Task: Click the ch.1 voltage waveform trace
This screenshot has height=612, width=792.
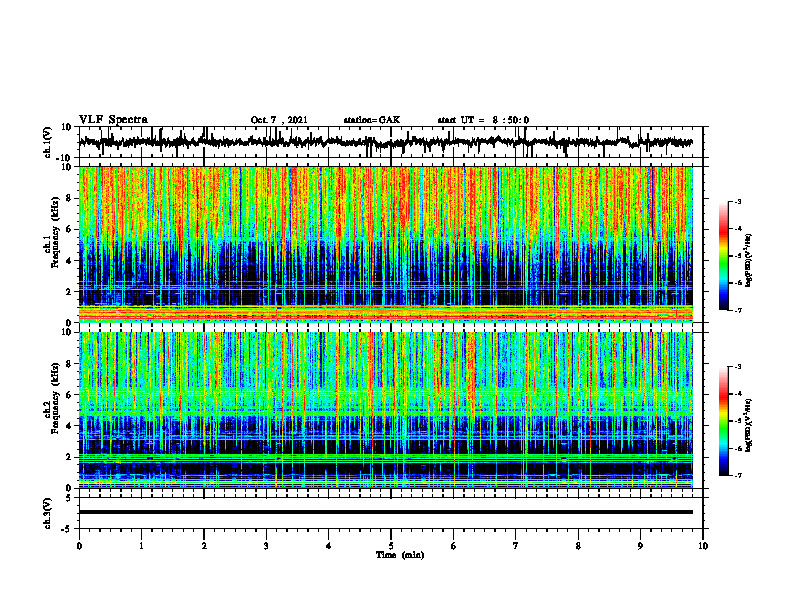Action: (386, 142)
